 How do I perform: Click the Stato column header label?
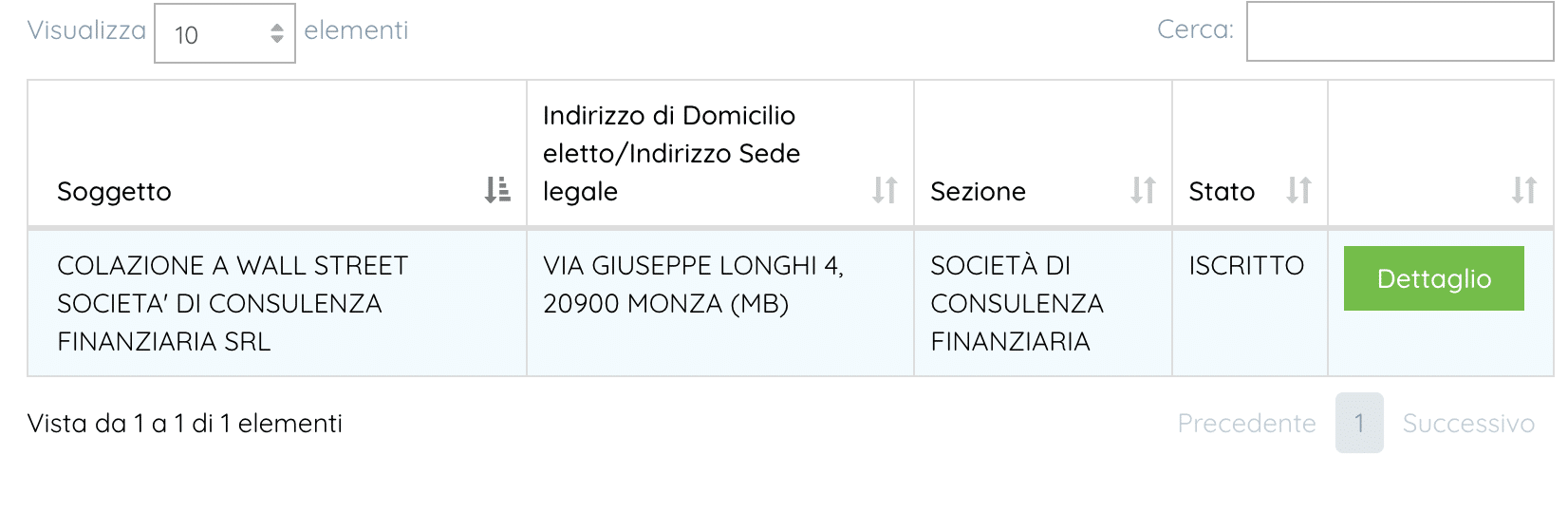click(1222, 192)
